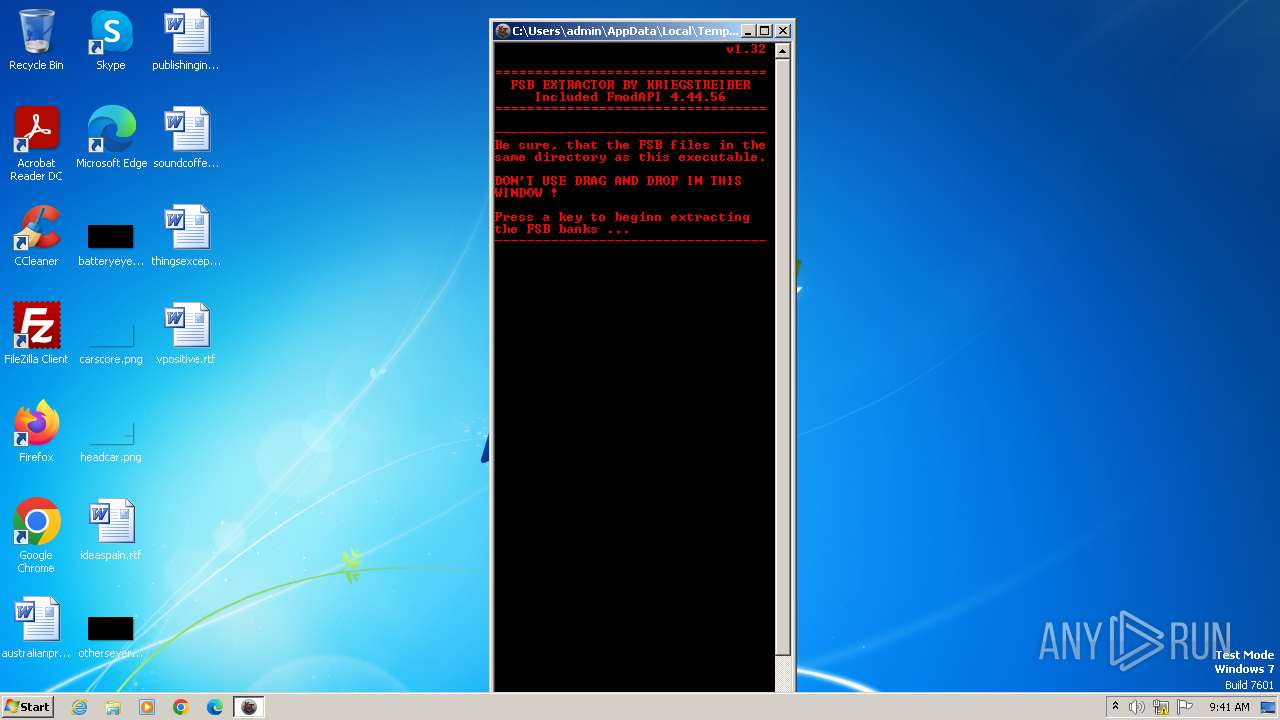Open australianpr Word document
The width and height of the screenshot is (1280, 720).
[36, 628]
